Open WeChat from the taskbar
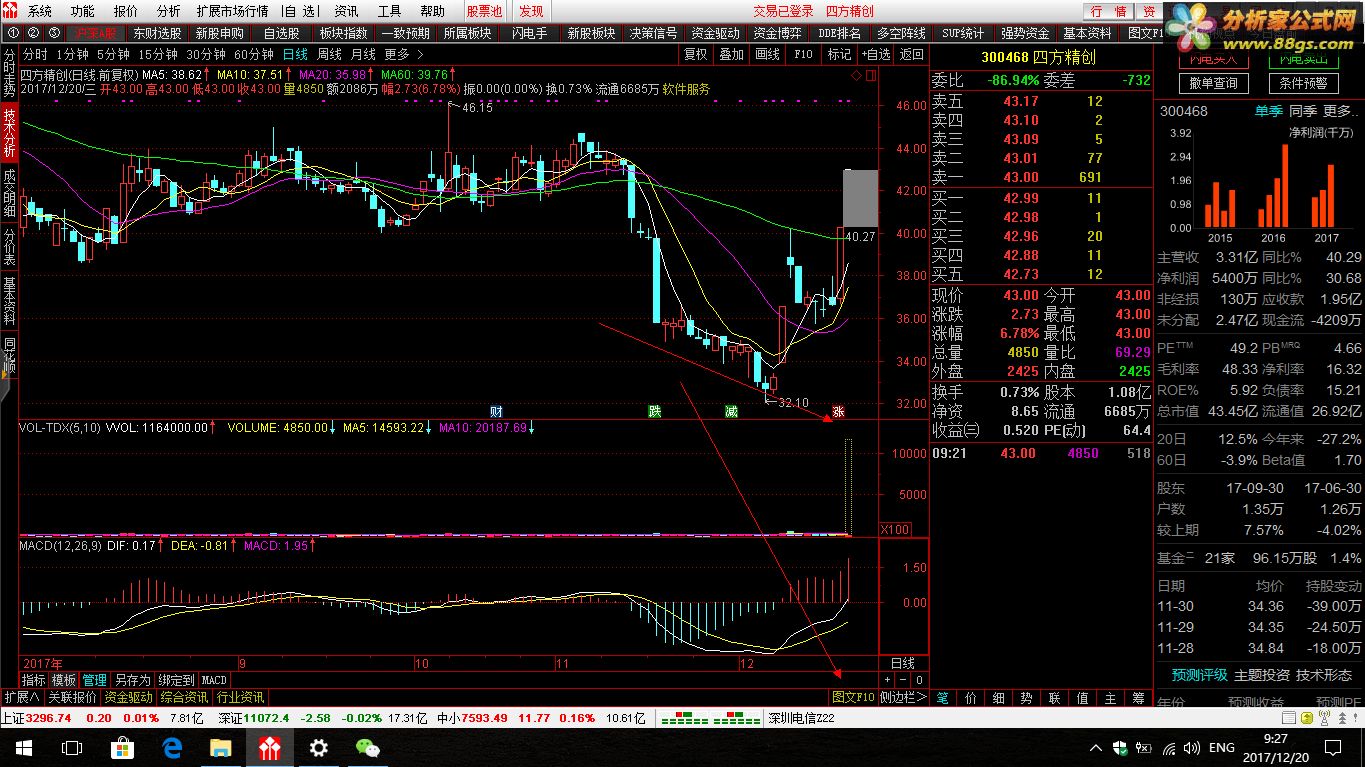Viewport: 1365px width, 767px height. [367, 747]
